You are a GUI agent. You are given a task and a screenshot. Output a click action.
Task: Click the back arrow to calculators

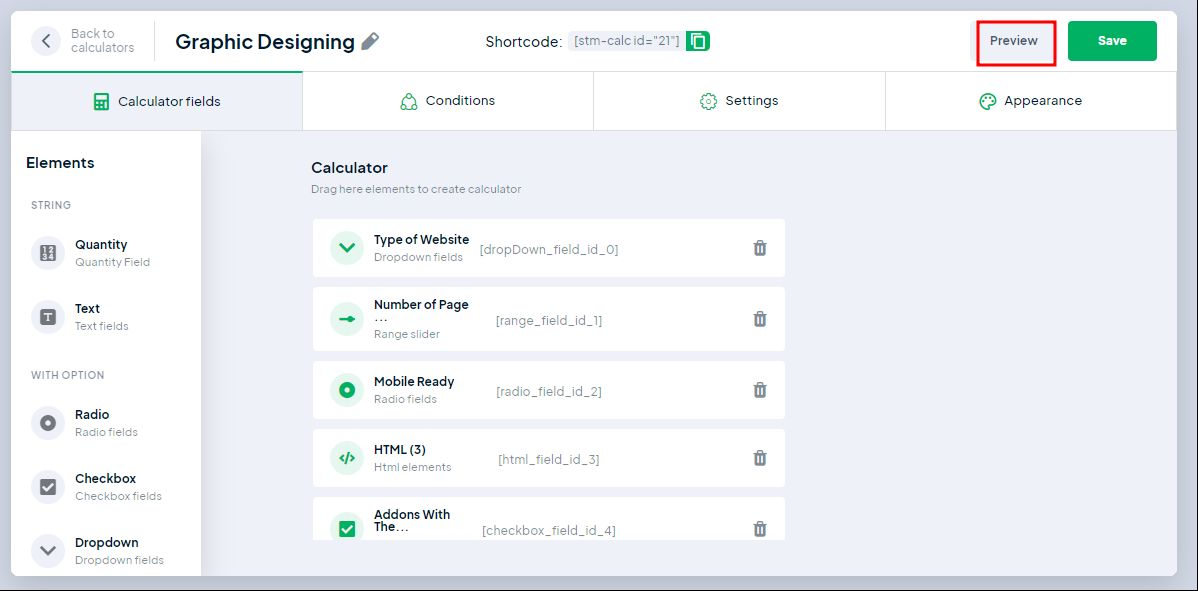[x=46, y=41]
